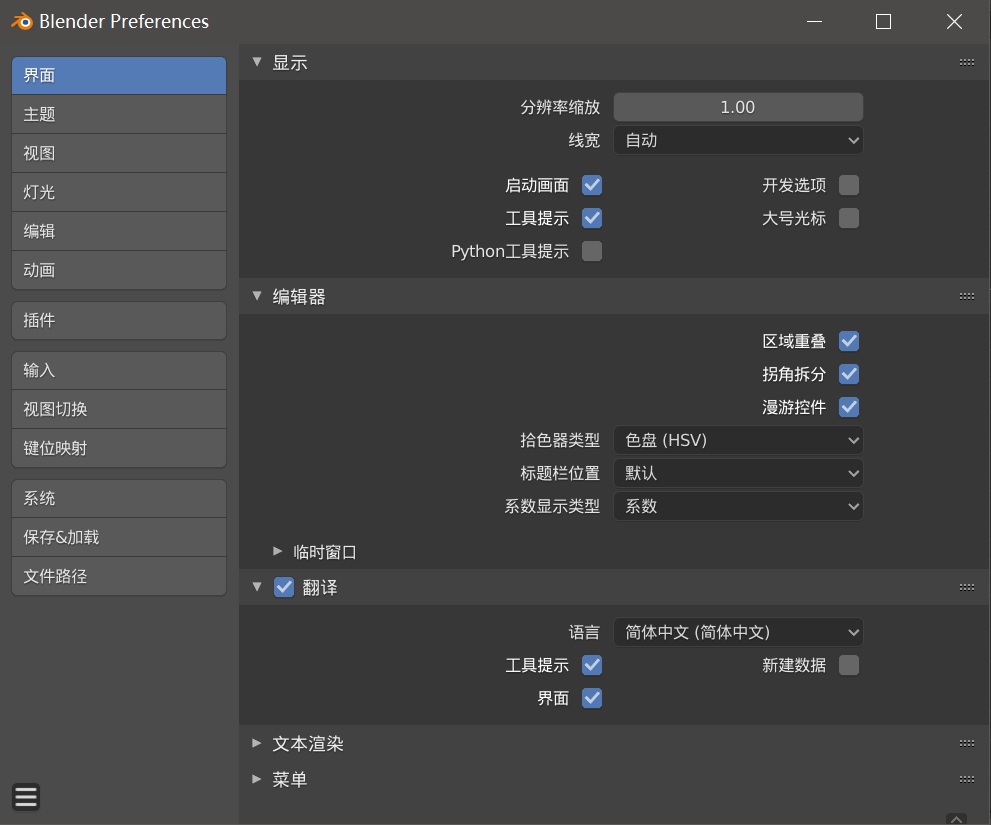Open the 文件路径 tab
991x825 pixels.
pos(119,577)
